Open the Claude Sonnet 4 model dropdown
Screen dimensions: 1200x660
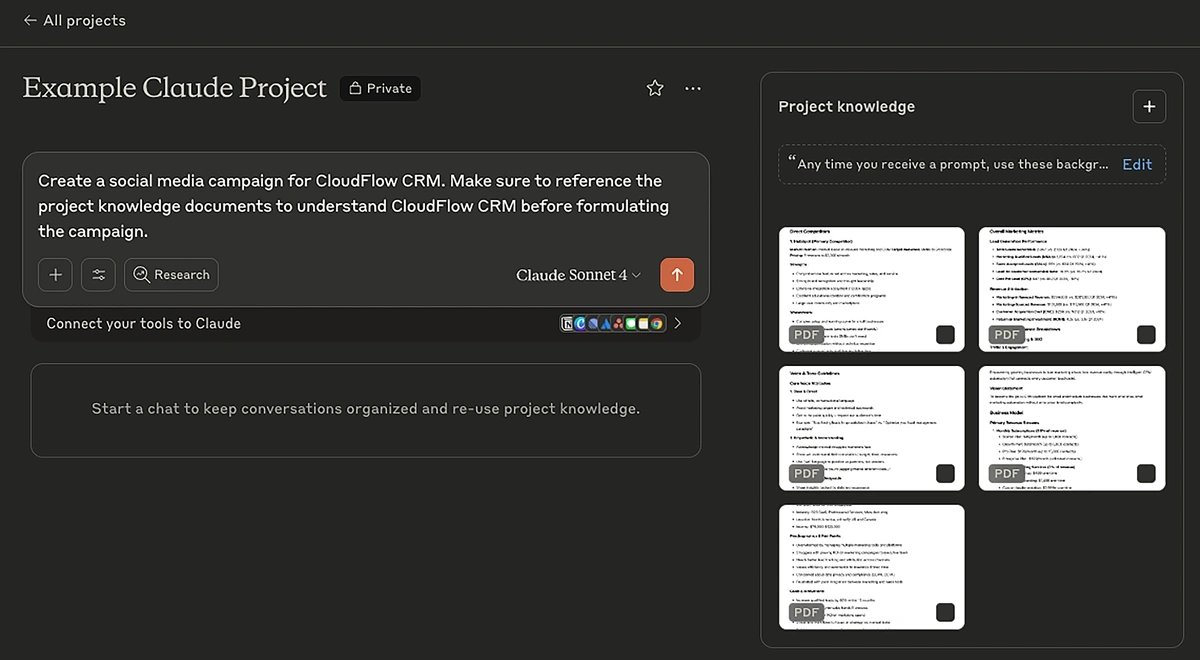click(x=578, y=275)
